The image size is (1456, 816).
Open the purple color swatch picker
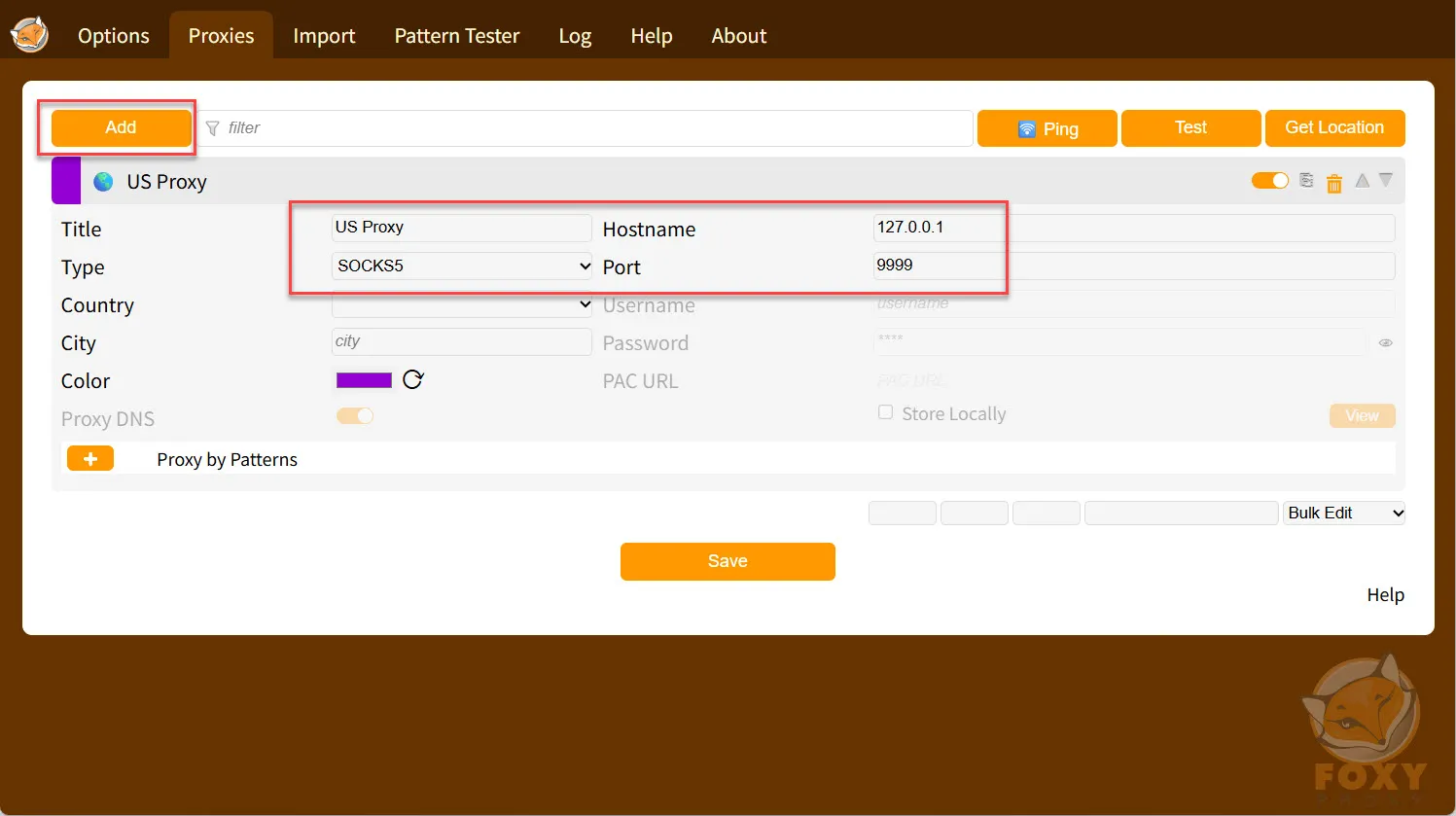364,380
